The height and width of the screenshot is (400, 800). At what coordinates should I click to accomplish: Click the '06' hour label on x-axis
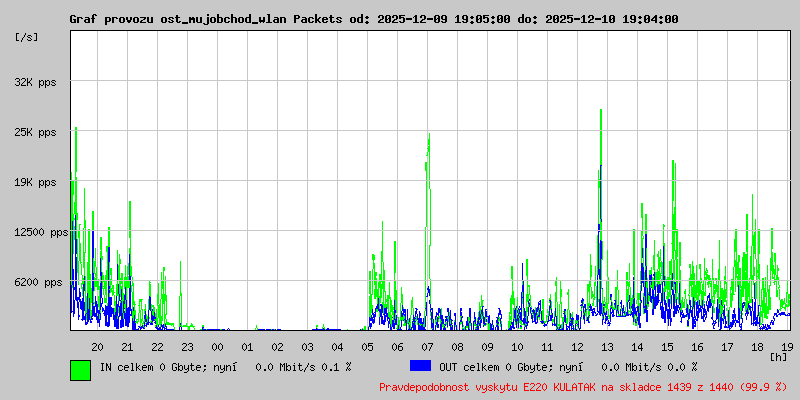click(x=397, y=347)
